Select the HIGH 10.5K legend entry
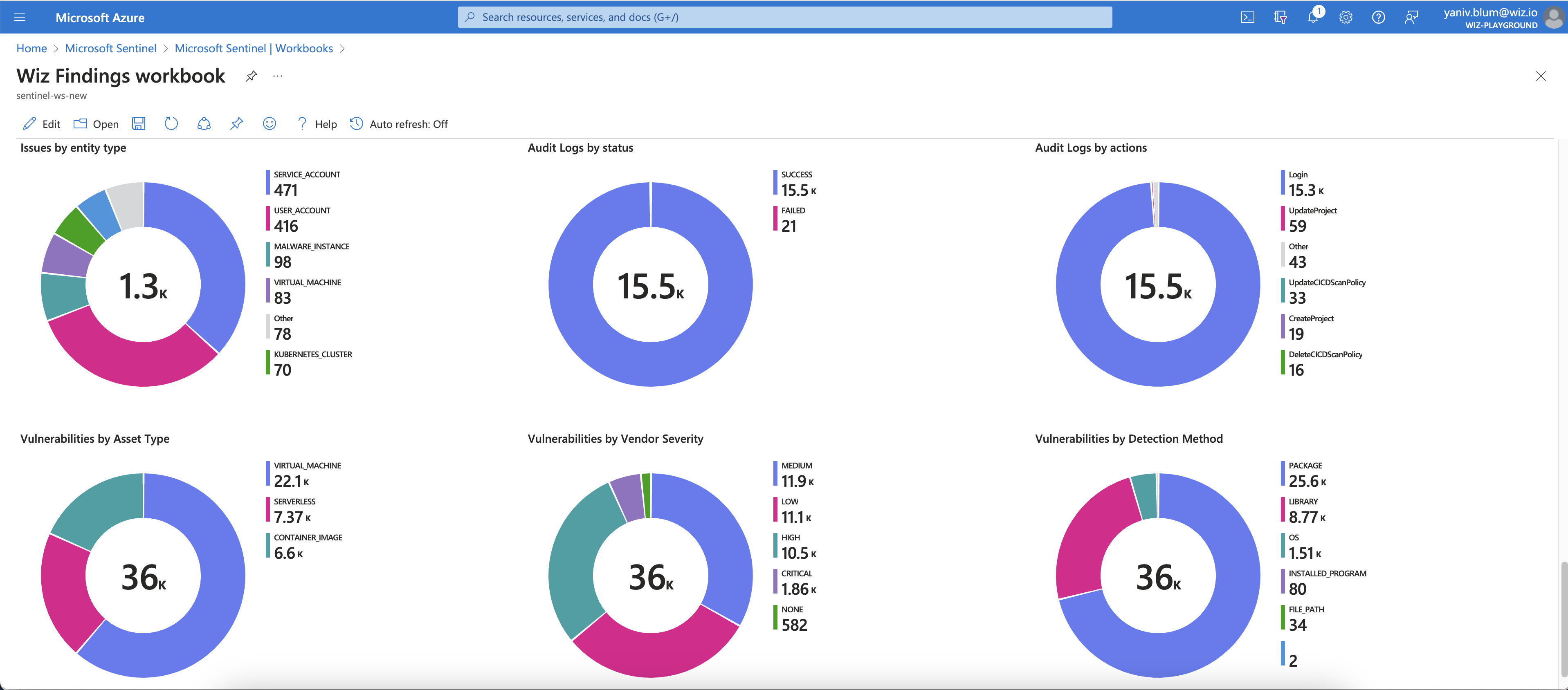The height and width of the screenshot is (690, 1568). [795, 546]
